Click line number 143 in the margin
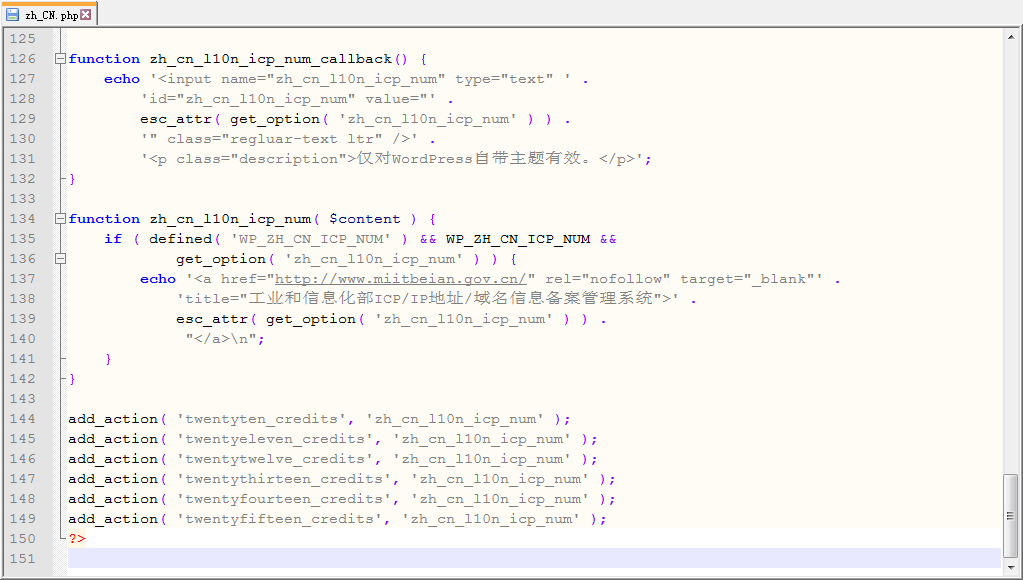The width and height of the screenshot is (1023, 580). pos(23,399)
